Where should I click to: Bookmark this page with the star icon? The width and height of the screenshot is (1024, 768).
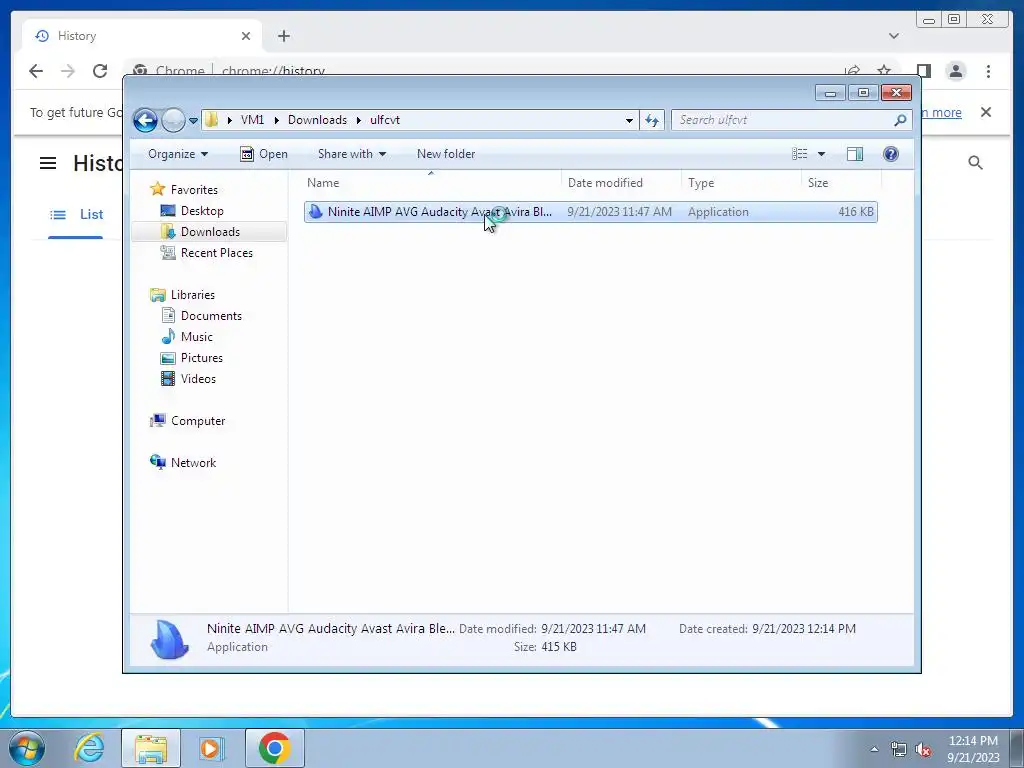(x=884, y=71)
